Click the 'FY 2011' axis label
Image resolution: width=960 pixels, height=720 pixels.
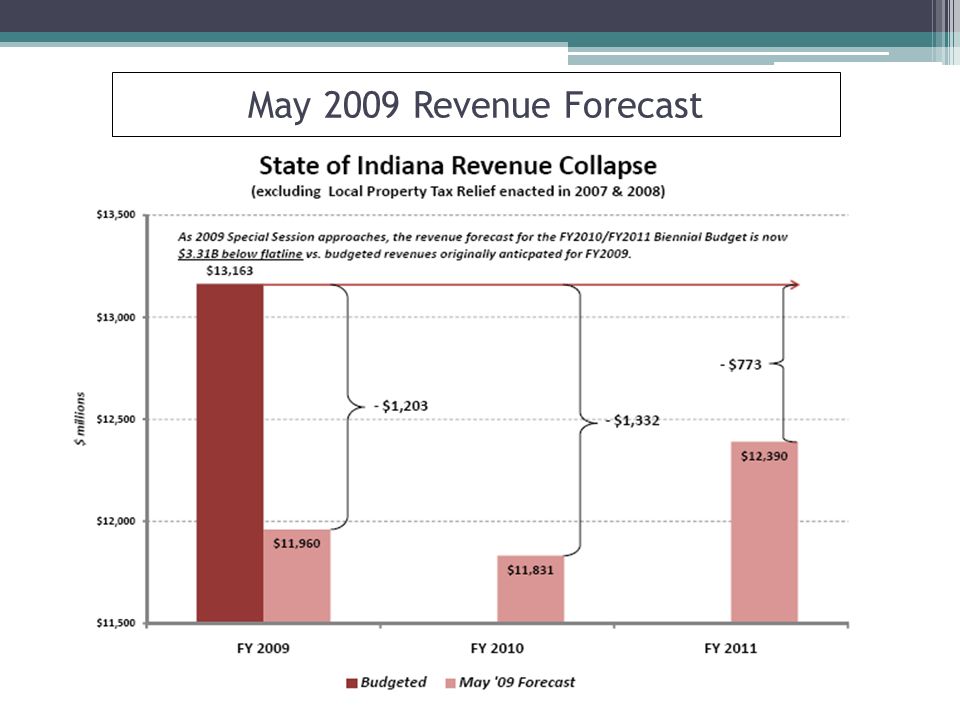click(x=730, y=648)
